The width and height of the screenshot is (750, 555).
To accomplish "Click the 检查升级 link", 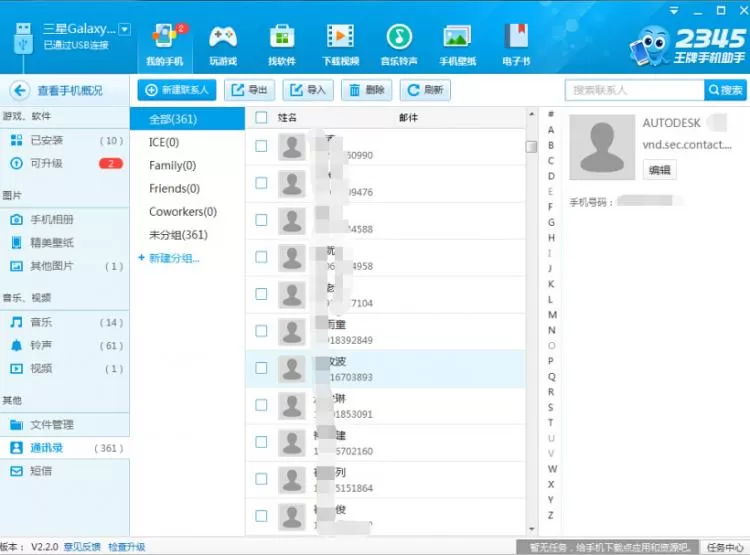I will point(127,547).
